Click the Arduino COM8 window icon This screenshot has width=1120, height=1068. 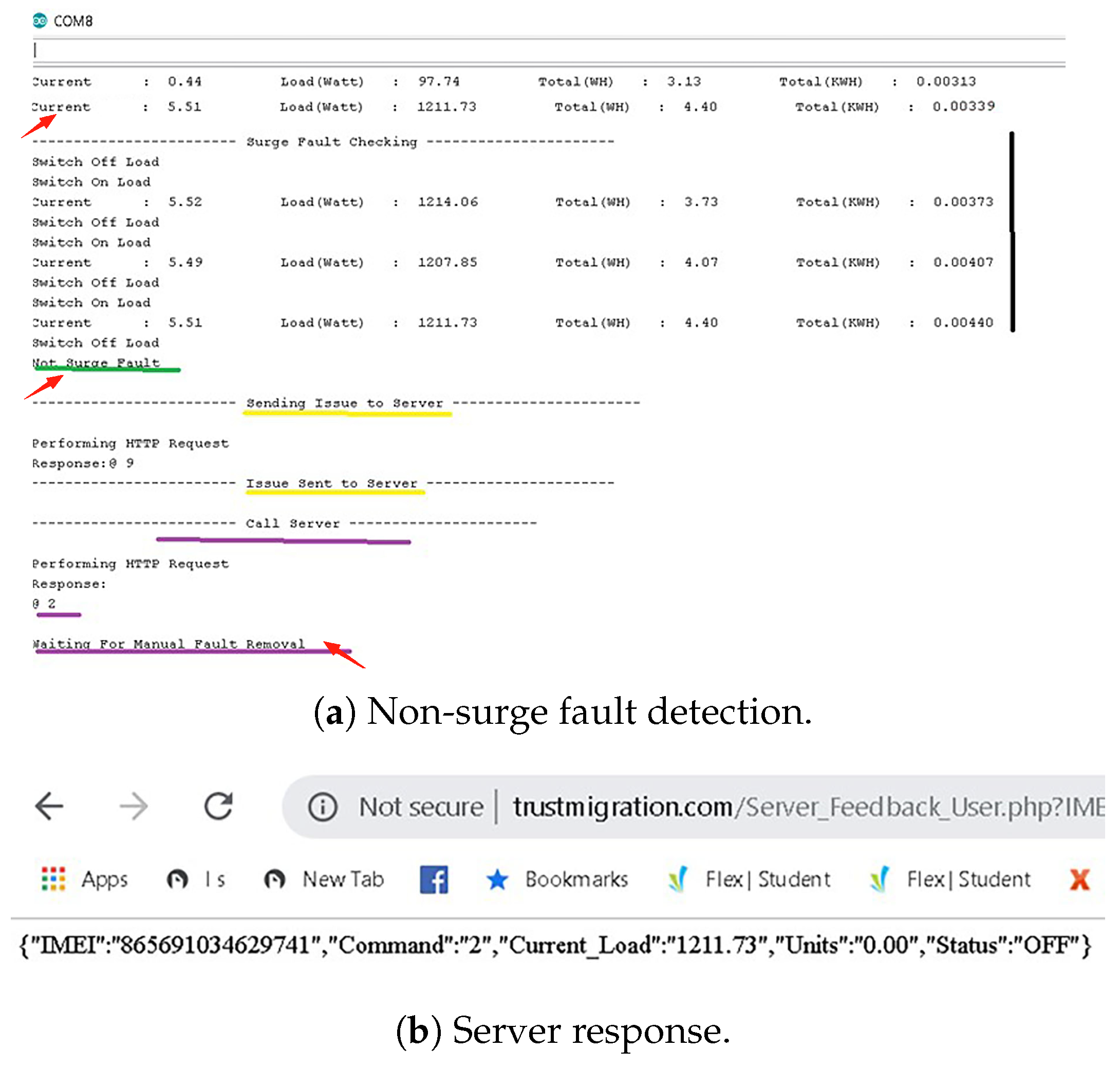click(39, 21)
